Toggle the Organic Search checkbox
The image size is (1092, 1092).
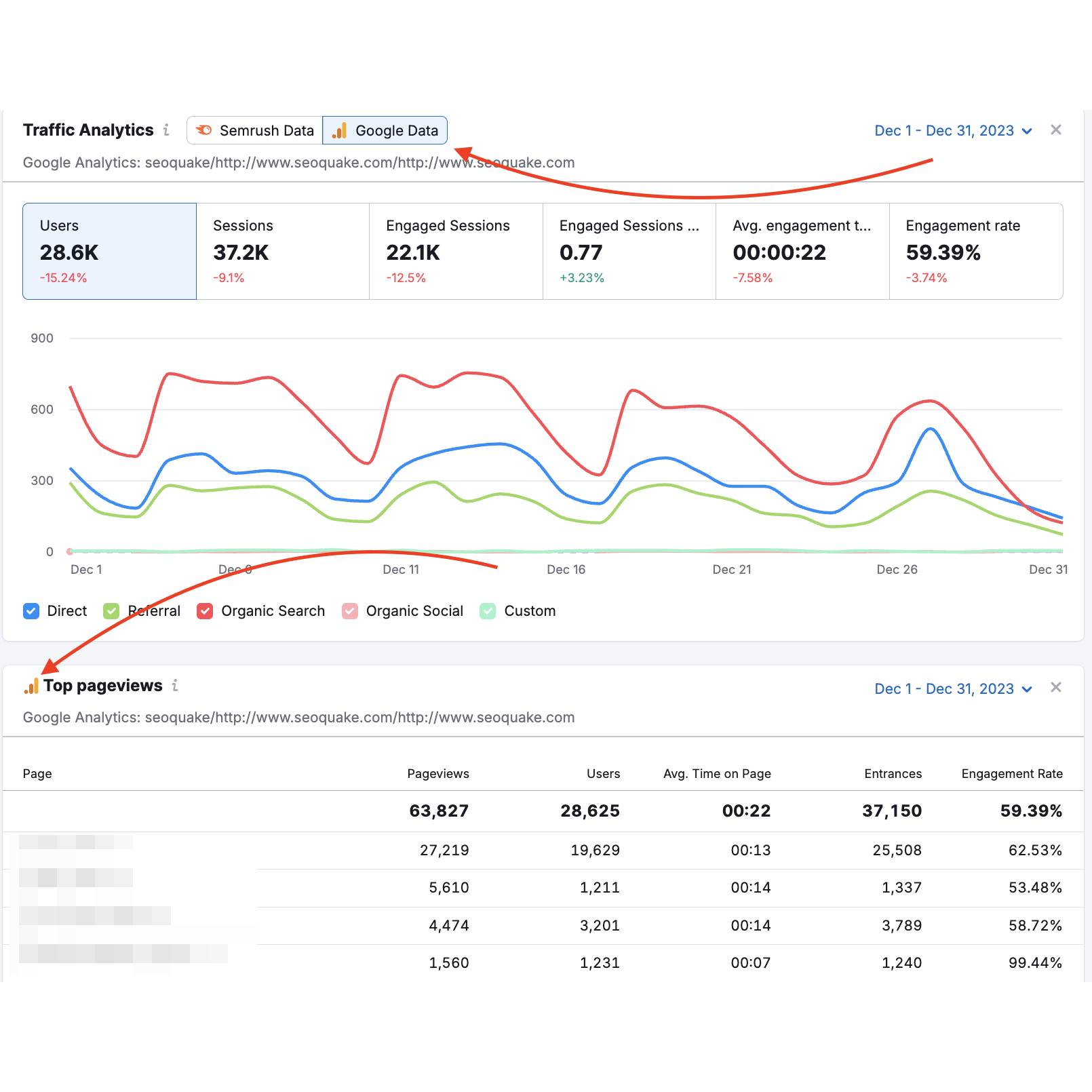pos(205,611)
